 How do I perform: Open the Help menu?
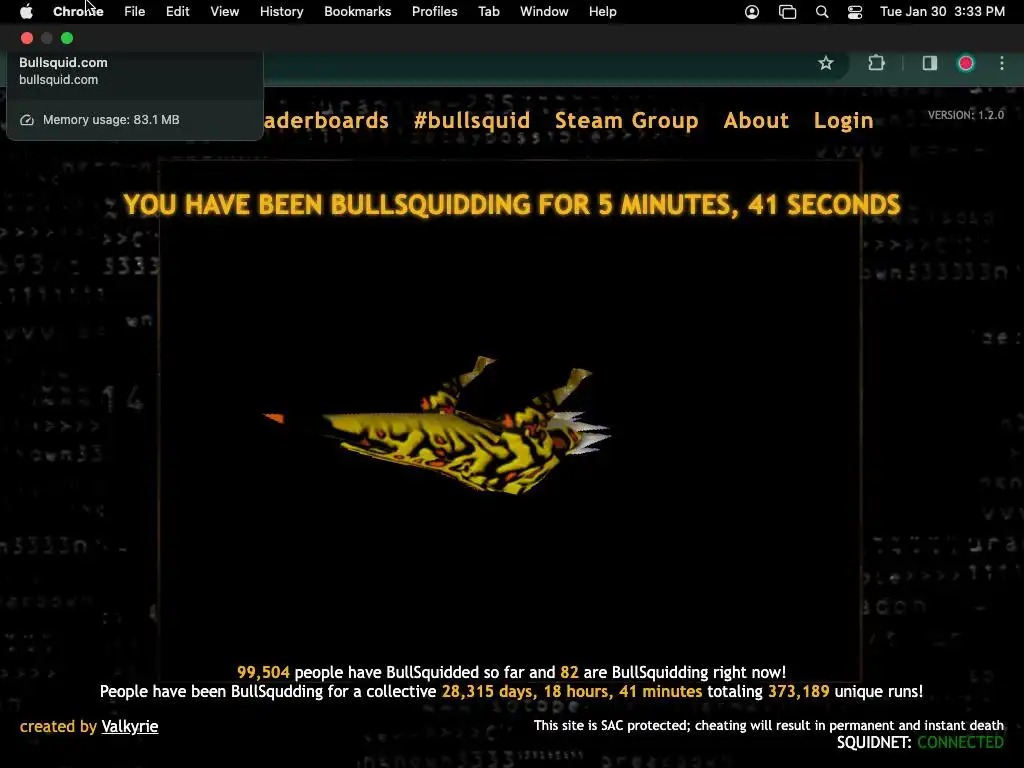click(602, 12)
